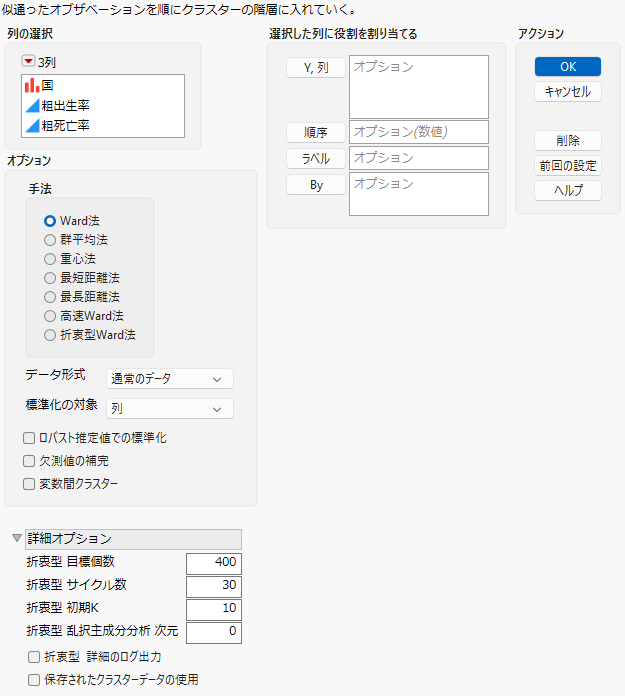625x696 pixels.
Task: Confirm with the OK button
Action: [x=568, y=67]
